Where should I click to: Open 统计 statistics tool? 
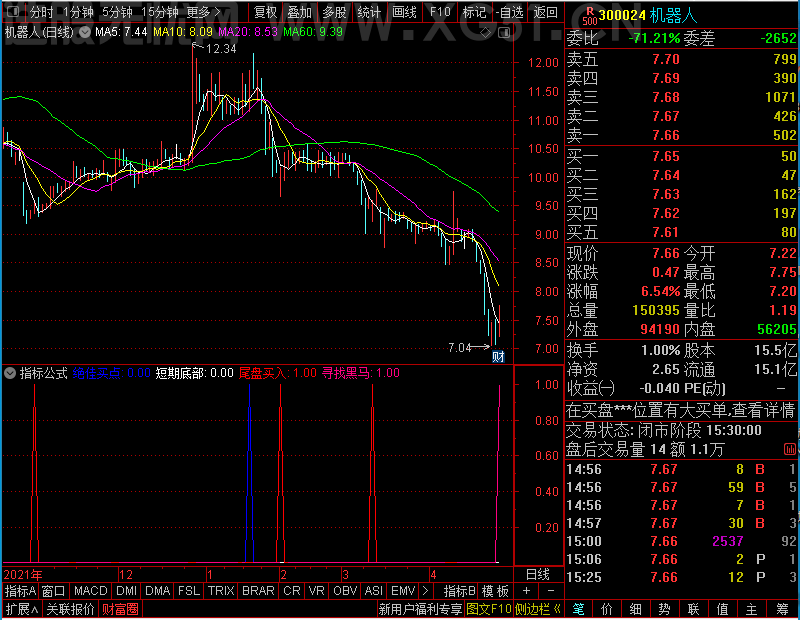369,12
